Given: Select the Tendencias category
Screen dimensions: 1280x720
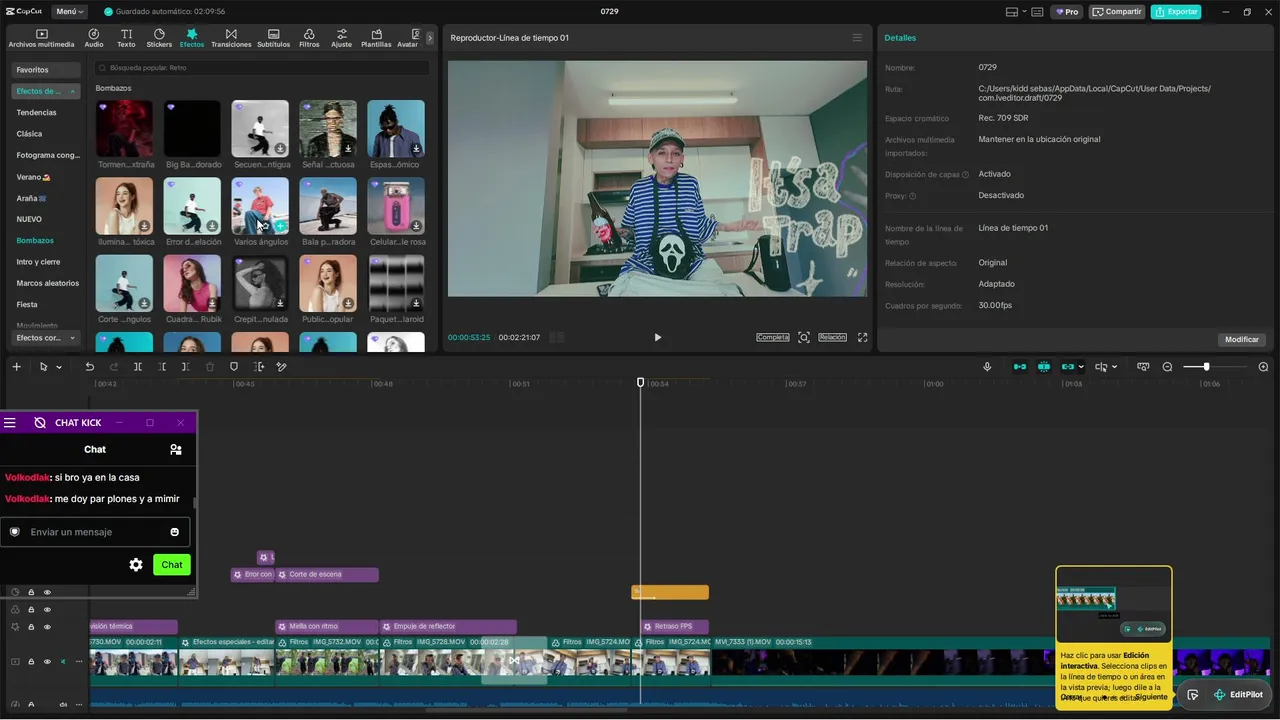Looking at the screenshot, I should click(x=37, y=112).
